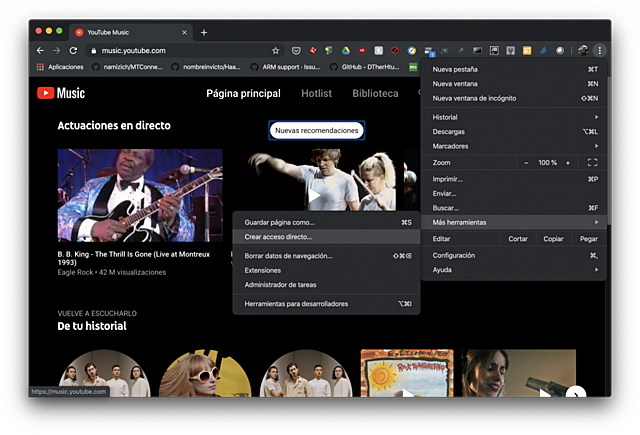This screenshot has width=640, height=435.
Task: Click the YouTube Music logo
Action: [x=61, y=93]
